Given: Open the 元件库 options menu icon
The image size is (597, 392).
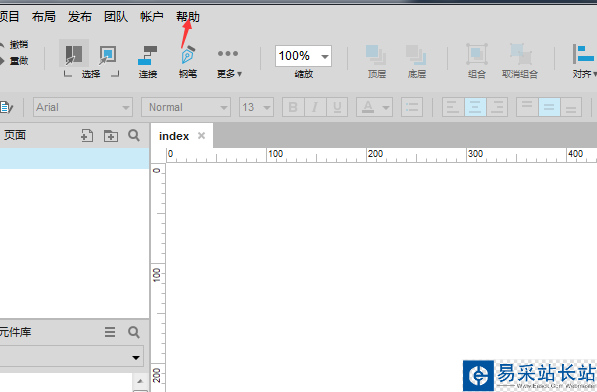Looking at the screenshot, I should point(110,332).
